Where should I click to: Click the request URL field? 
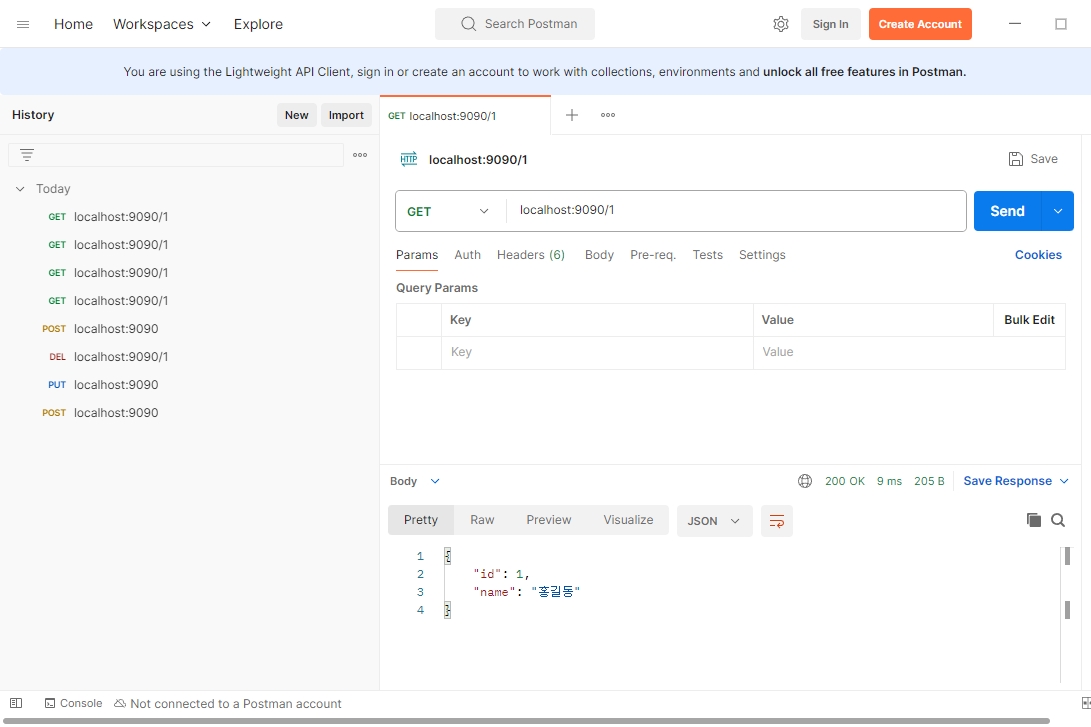pyautogui.click(x=736, y=210)
